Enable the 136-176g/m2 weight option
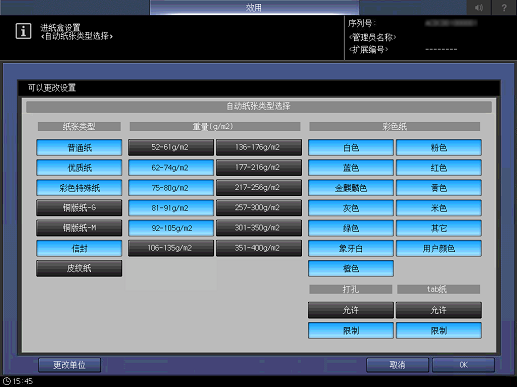Screen dimensions: 517x387 pyautogui.click(x=259, y=147)
